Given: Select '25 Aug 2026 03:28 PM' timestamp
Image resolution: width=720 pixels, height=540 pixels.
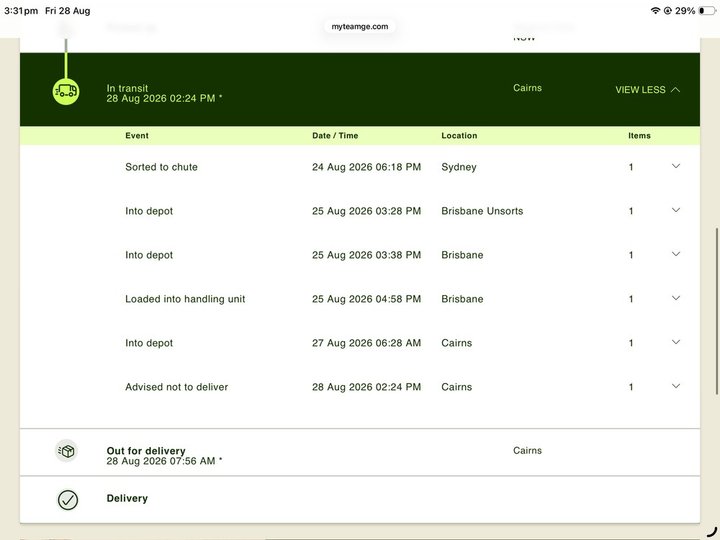Looking at the screenshot, I should pyautogui.click(x=366, y=211).
